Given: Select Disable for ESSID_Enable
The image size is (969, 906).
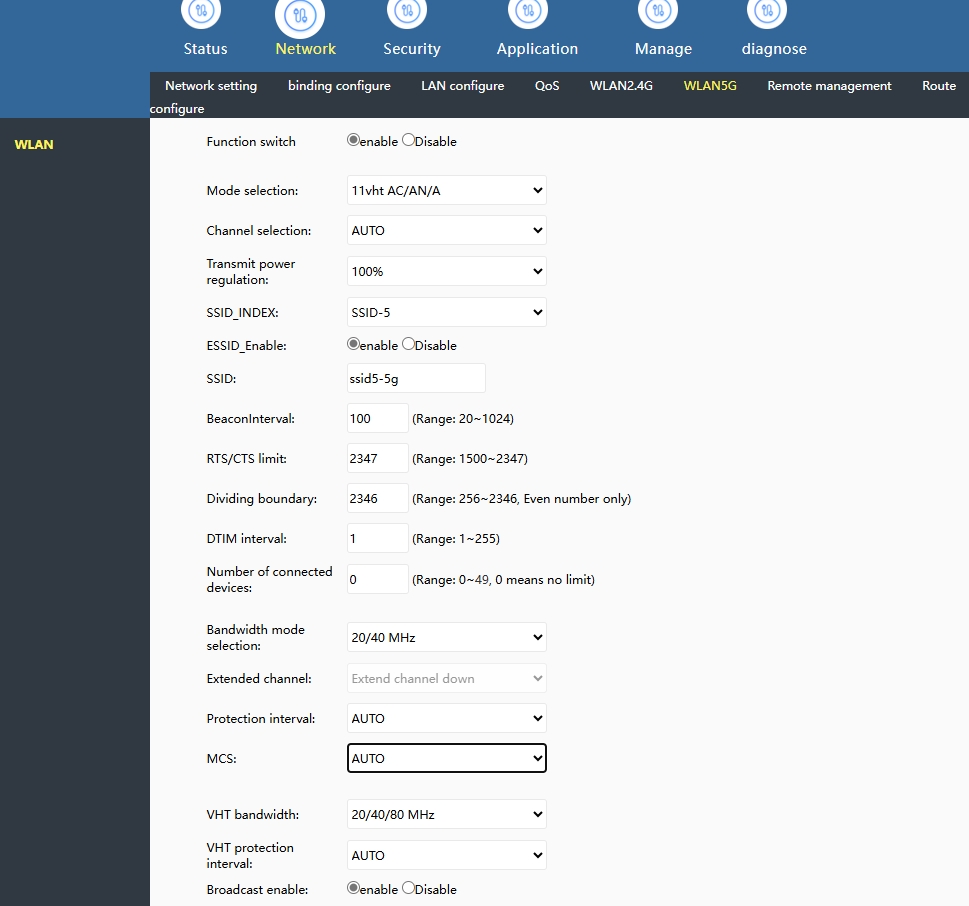Looking at the screenshot, I should [x=408, y=344].
